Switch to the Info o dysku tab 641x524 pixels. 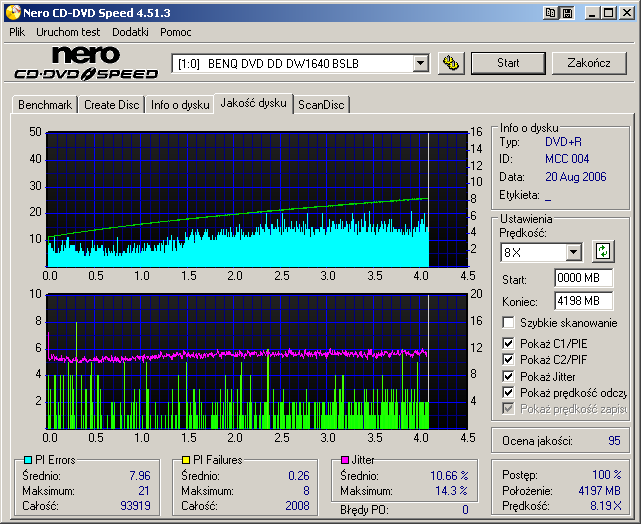[x=180, y=105]
